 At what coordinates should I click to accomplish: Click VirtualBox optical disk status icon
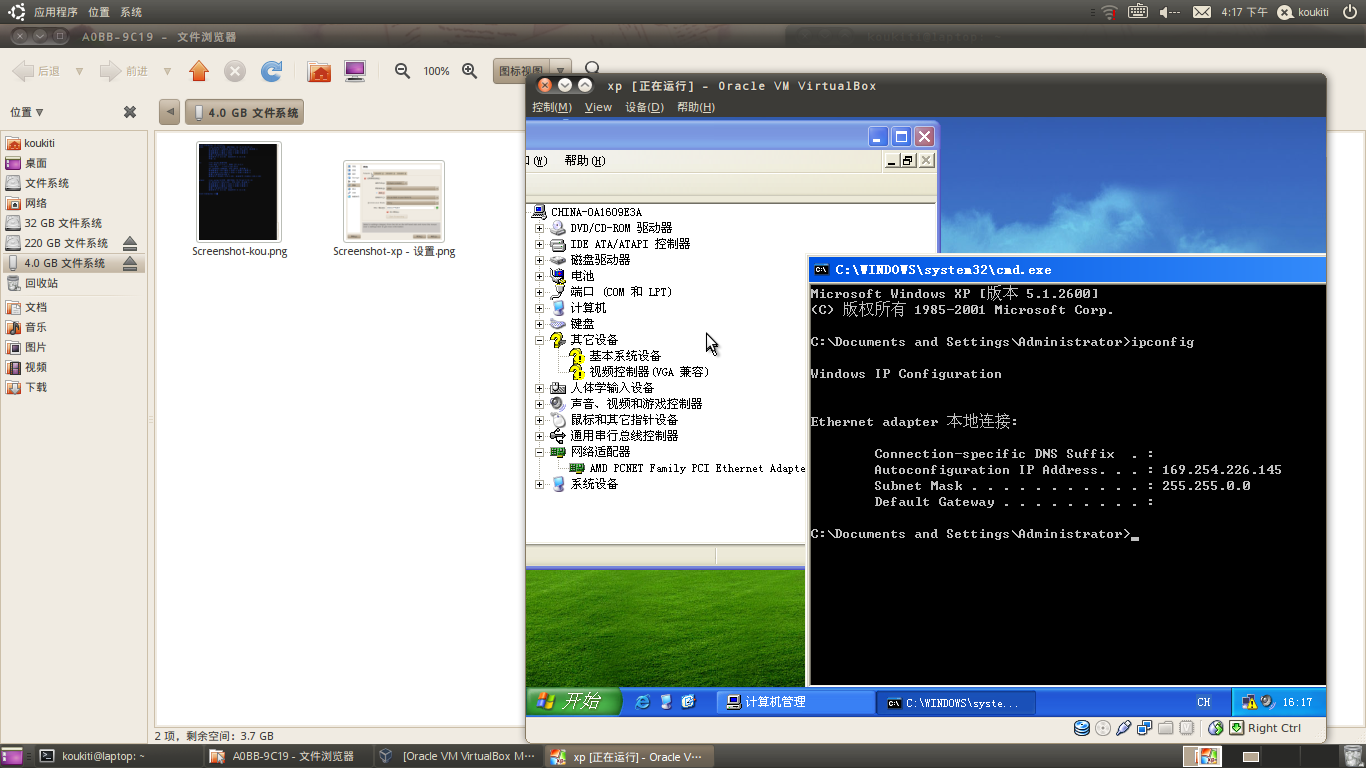click(x=1103, y=728)
